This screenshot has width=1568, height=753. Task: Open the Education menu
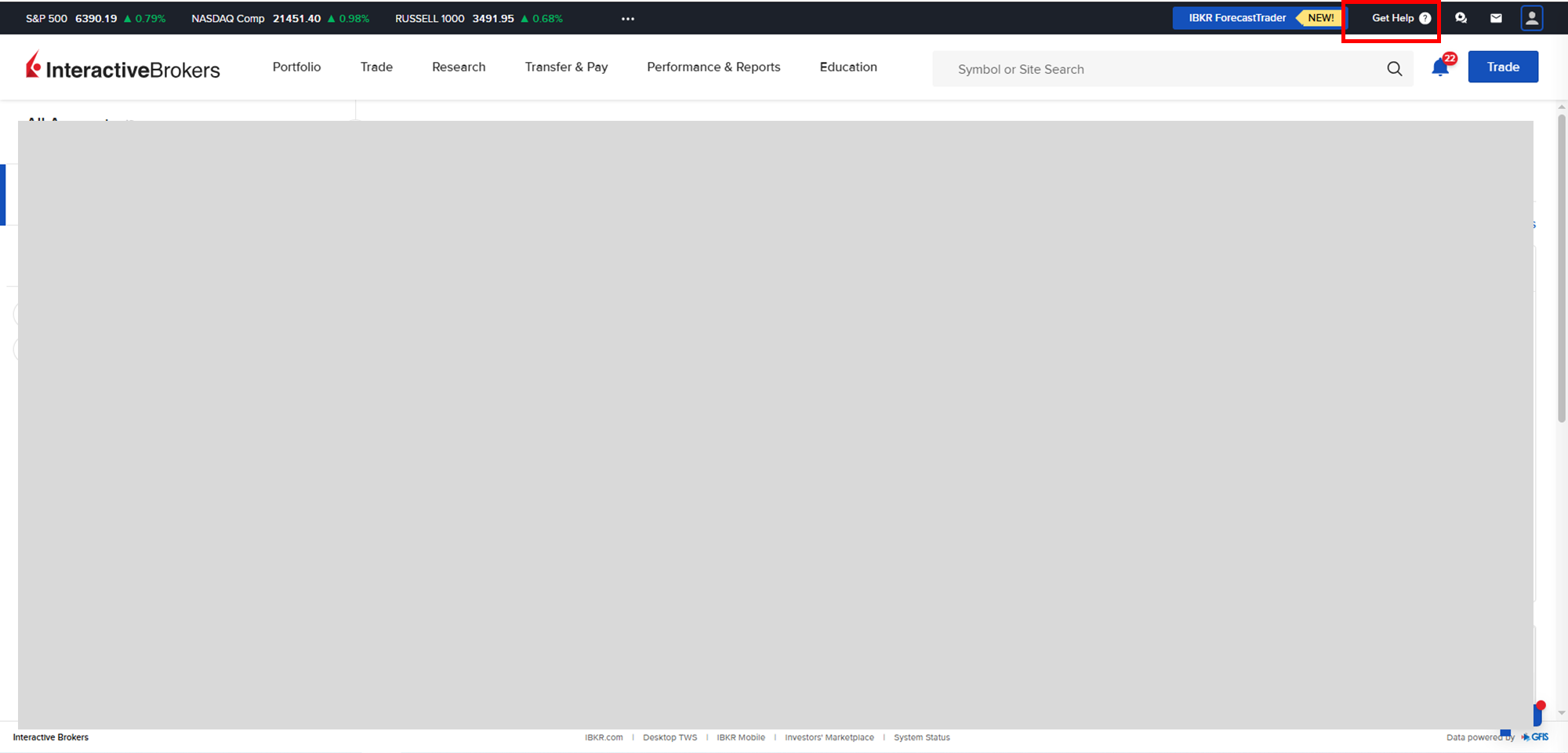click(x=848, y=67)
